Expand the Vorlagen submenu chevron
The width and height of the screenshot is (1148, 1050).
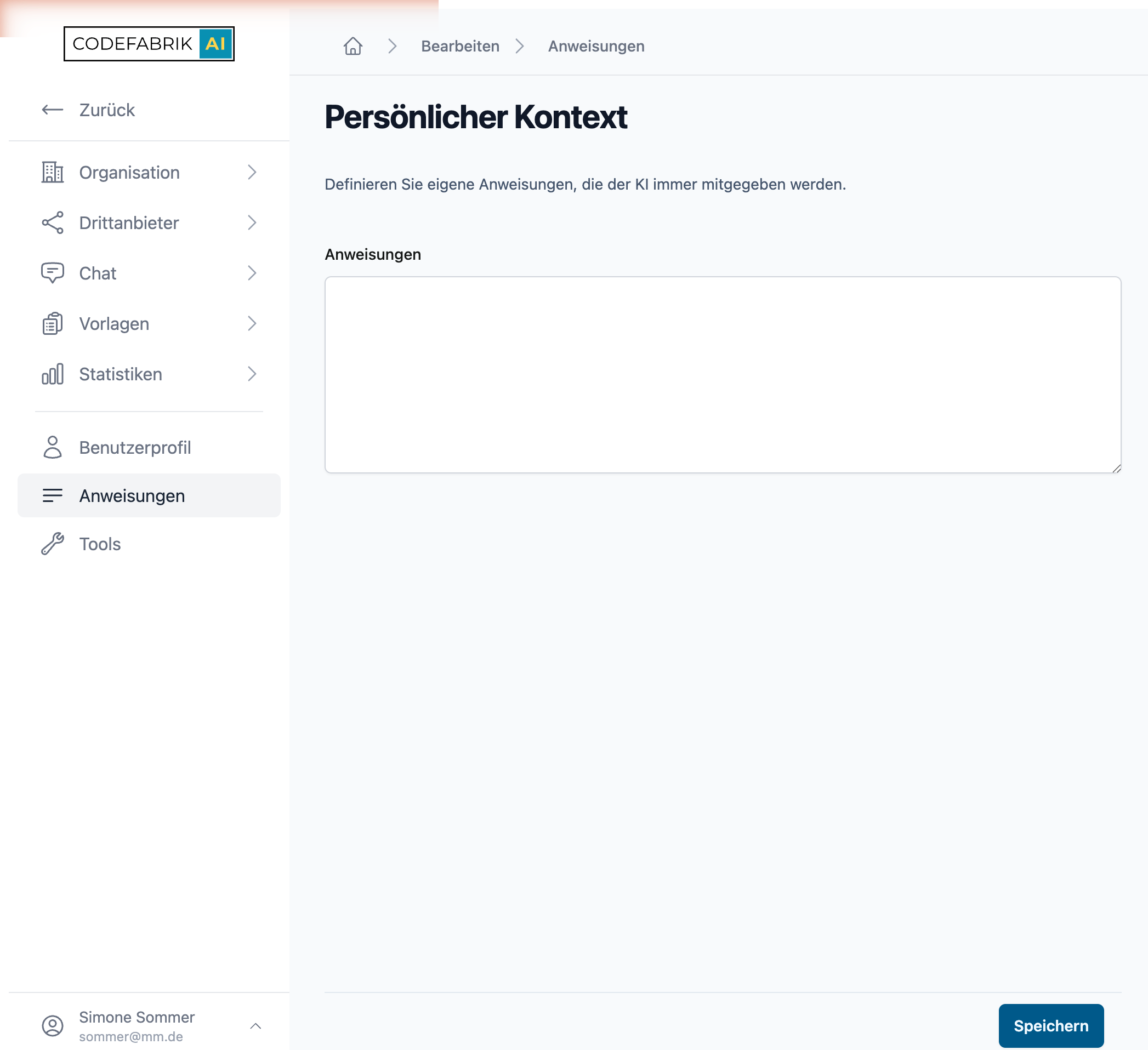[x=252, y=323]
